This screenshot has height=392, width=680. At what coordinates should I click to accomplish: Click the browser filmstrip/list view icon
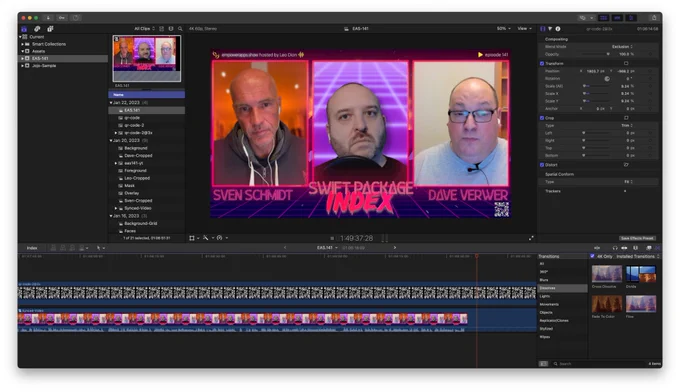pos(171,29)
